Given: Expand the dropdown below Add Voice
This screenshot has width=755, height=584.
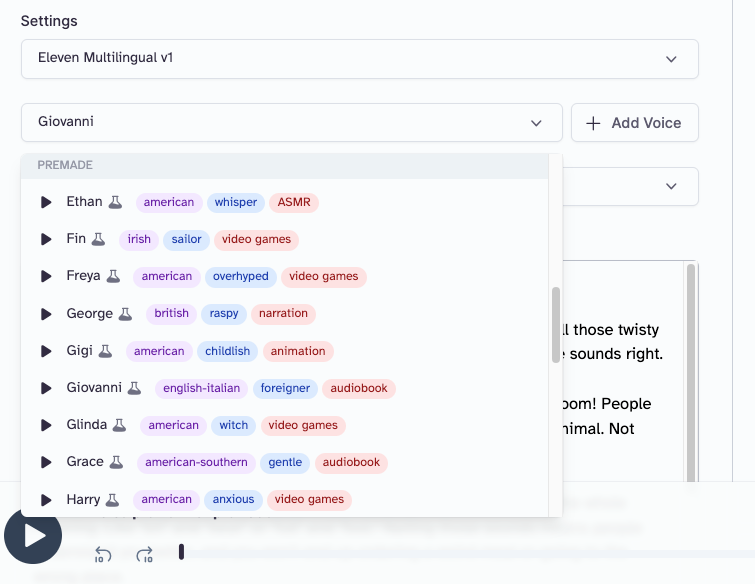Looking at the screenshot, I should (x=671, y=186).
